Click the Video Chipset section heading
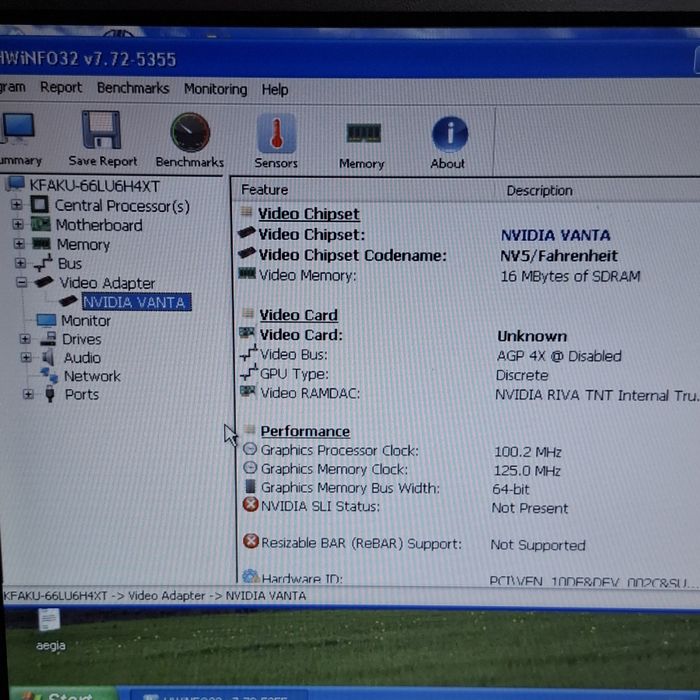 tap(308, 214)
